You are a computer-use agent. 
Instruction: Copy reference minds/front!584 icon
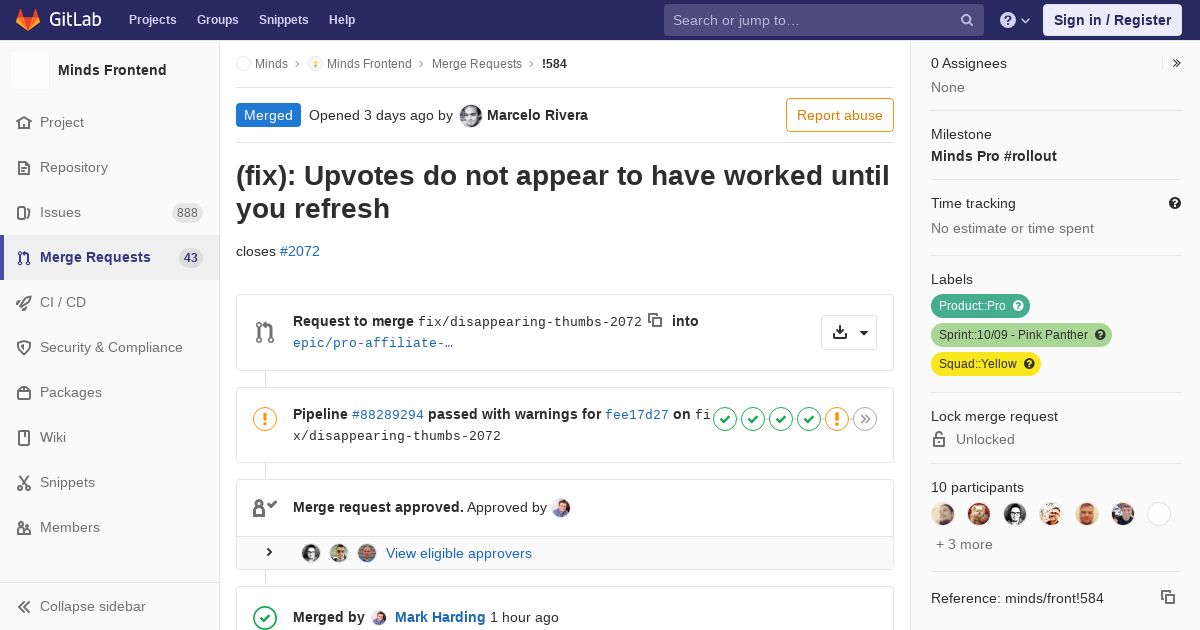point(1168,597)
